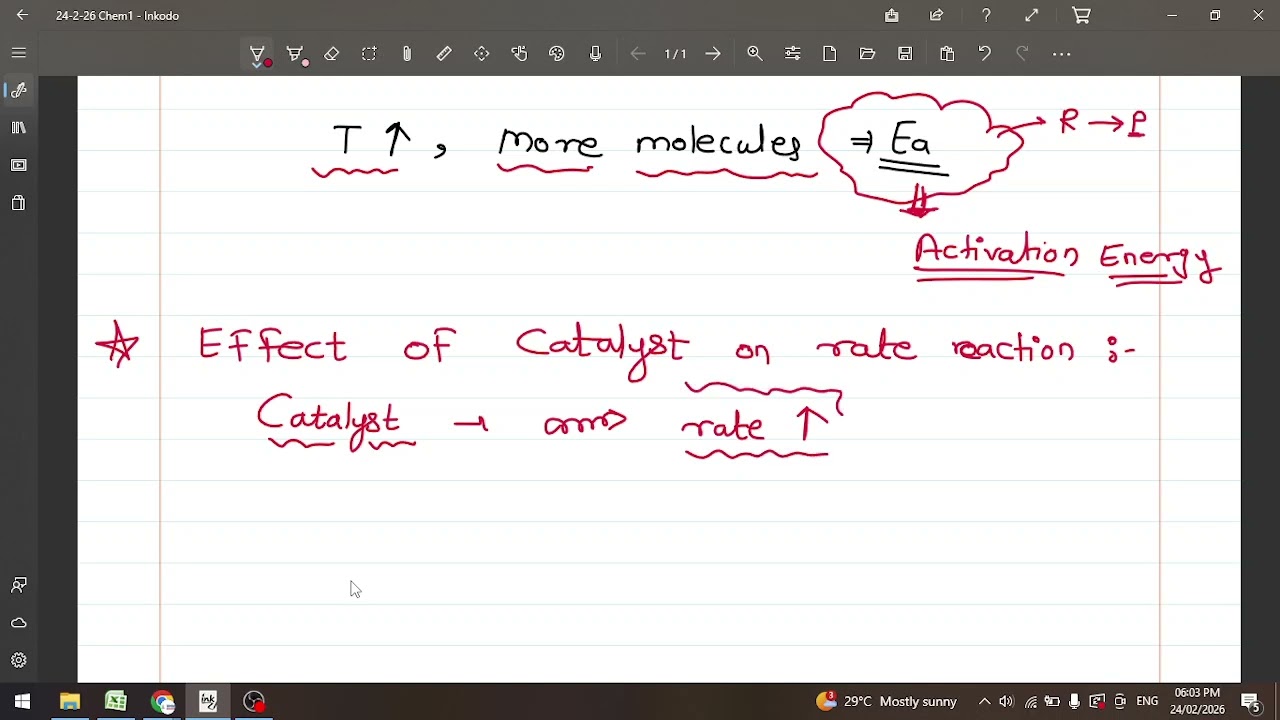Click the microphone record icon in toolbar
The height and width of the screenshot is (720, 1280).
click(595, 54)
